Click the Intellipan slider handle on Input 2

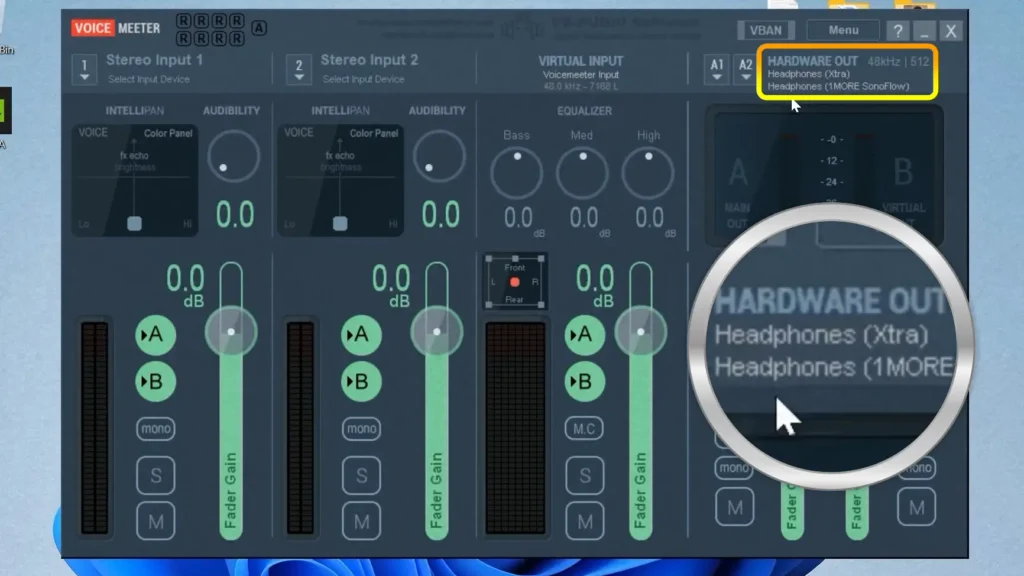(340, 223)
